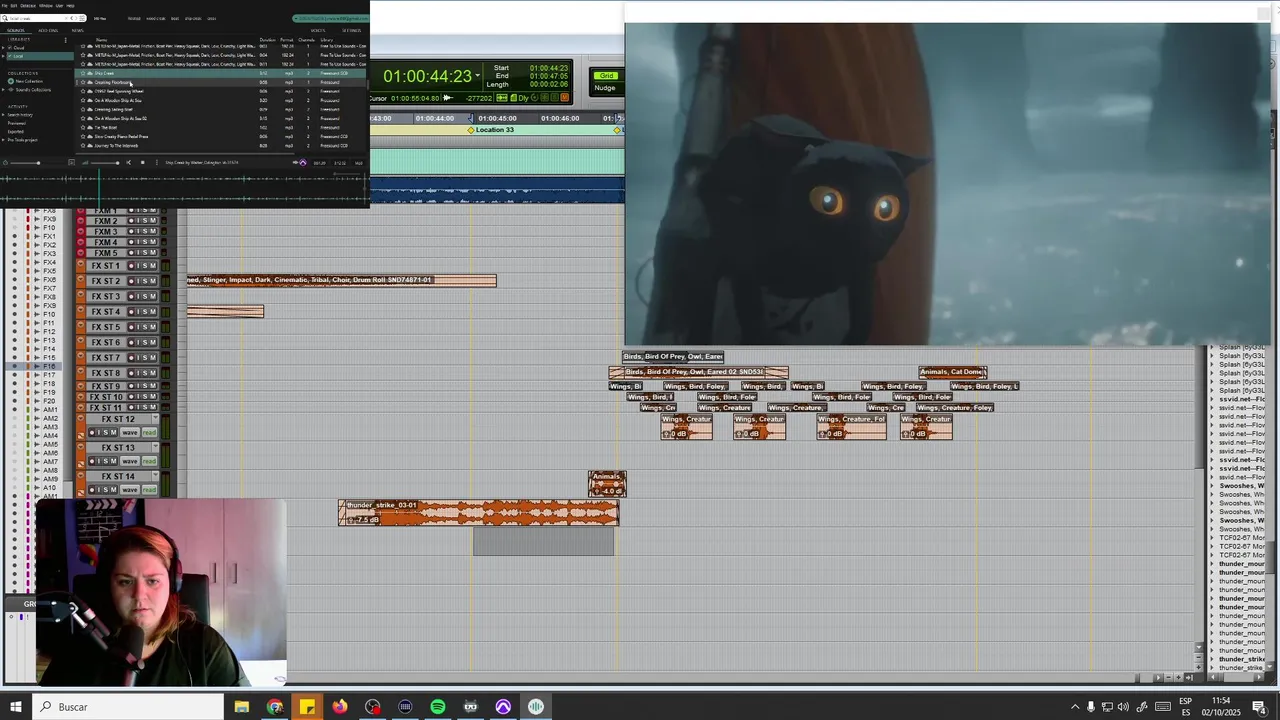Click circular loop icon in counter row
Viewport: 1280px width, 720px height.
coord(535,98)
